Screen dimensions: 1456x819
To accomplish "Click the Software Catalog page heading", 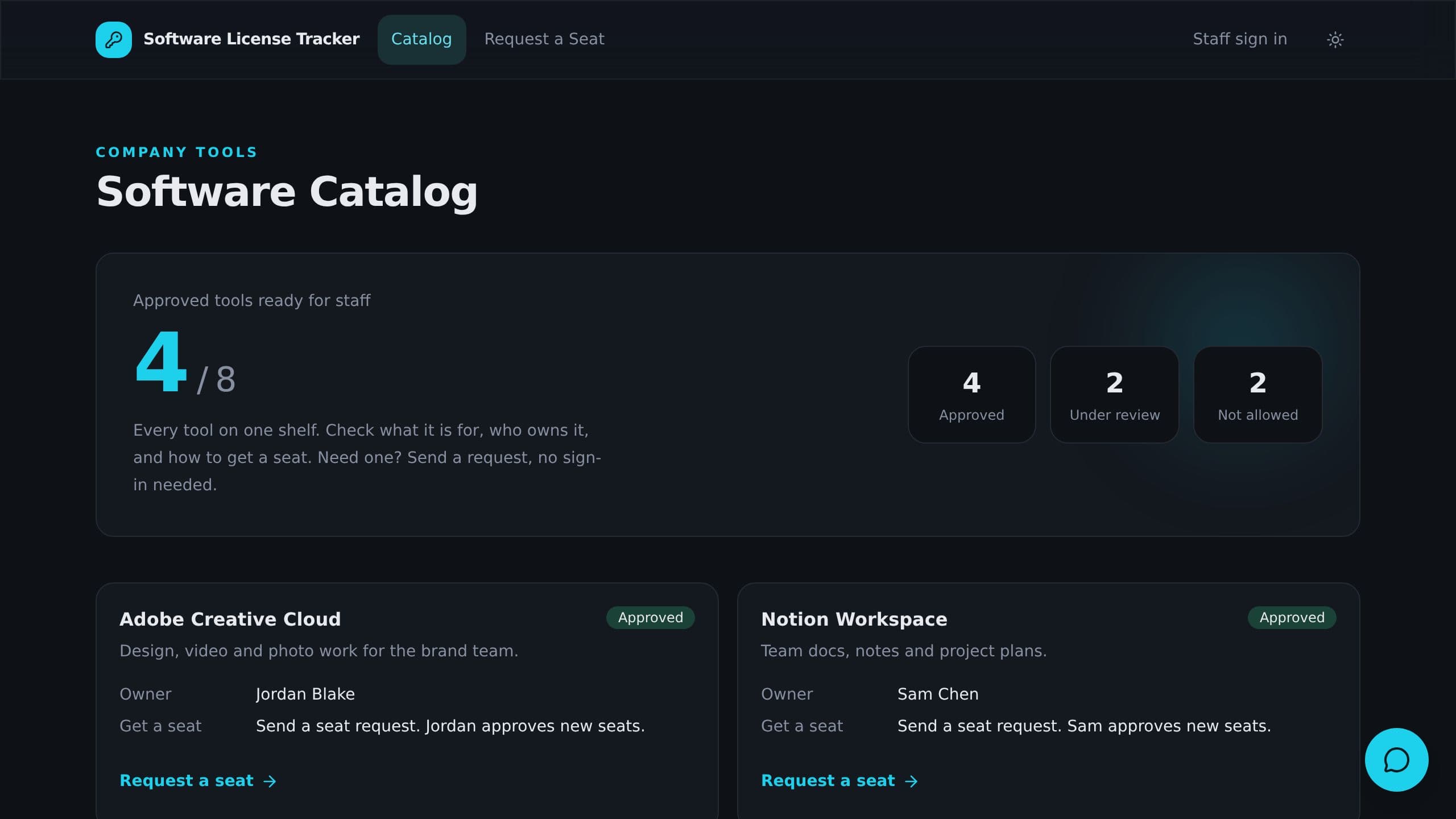I will (x=287, y=192).
